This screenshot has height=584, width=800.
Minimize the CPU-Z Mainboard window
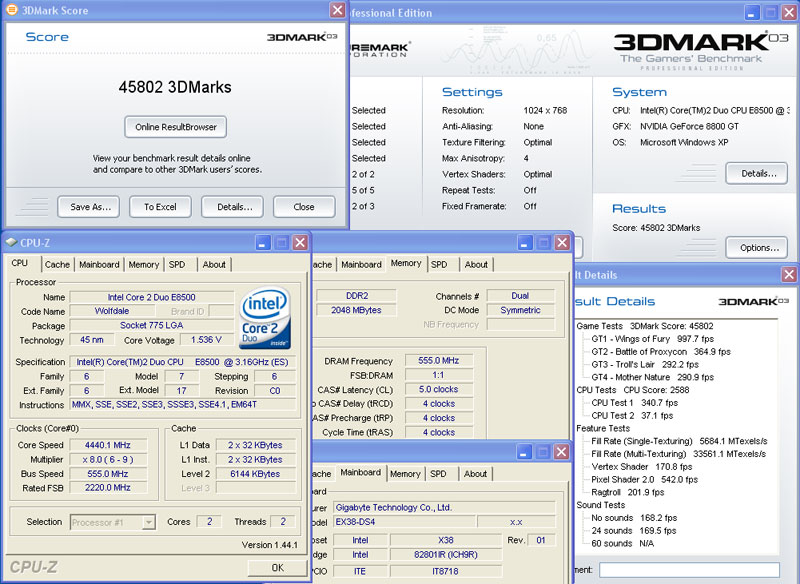point(524,452)
